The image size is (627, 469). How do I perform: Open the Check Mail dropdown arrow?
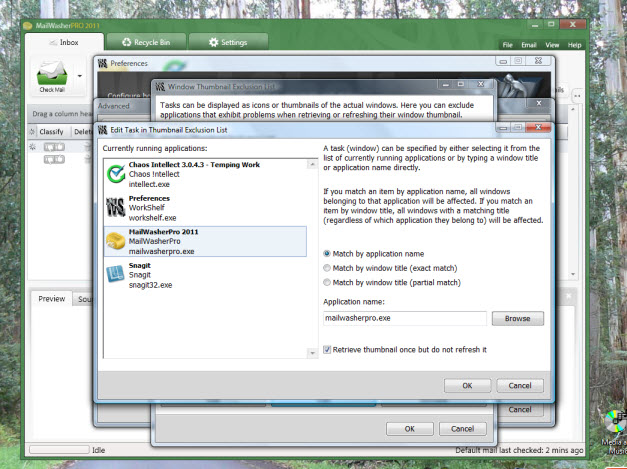[79, 75]
